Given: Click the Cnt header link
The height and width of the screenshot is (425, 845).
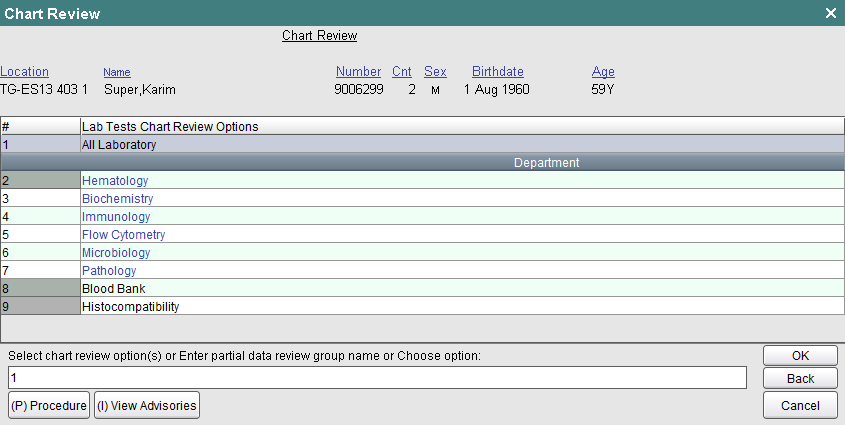Looking at the screenshot, I should [401, 72].
